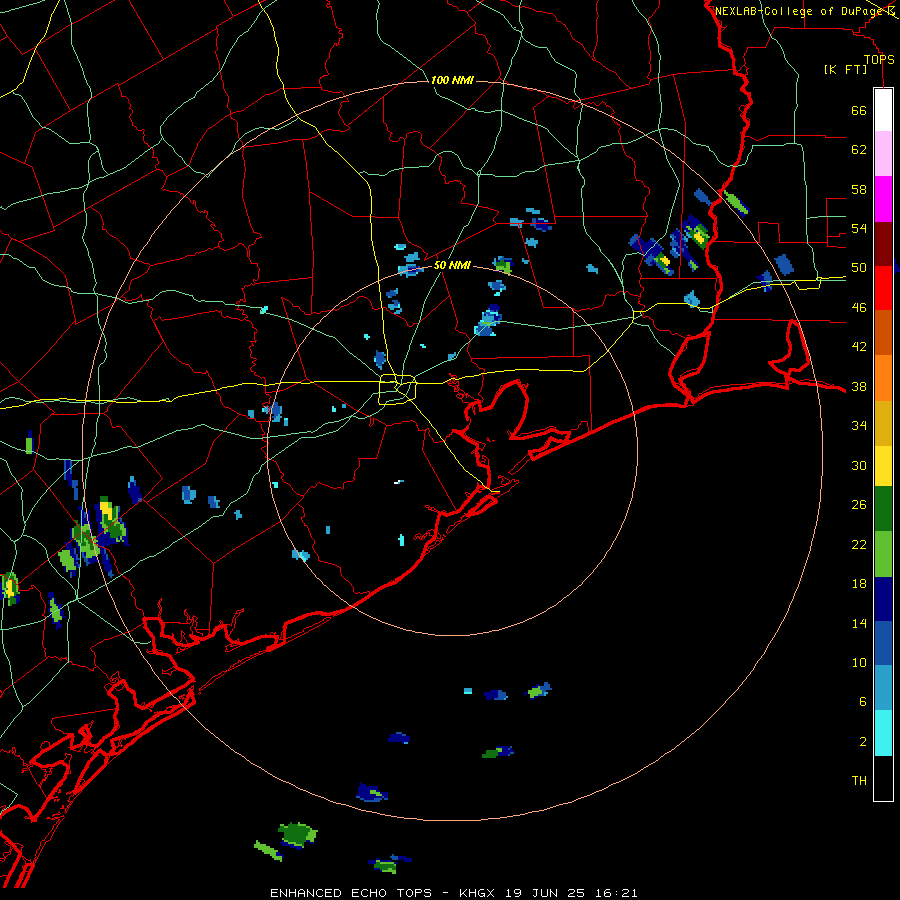900x900 pixels.
Task: Click the dark red 54 kft legend swatch
Action: 883,243
